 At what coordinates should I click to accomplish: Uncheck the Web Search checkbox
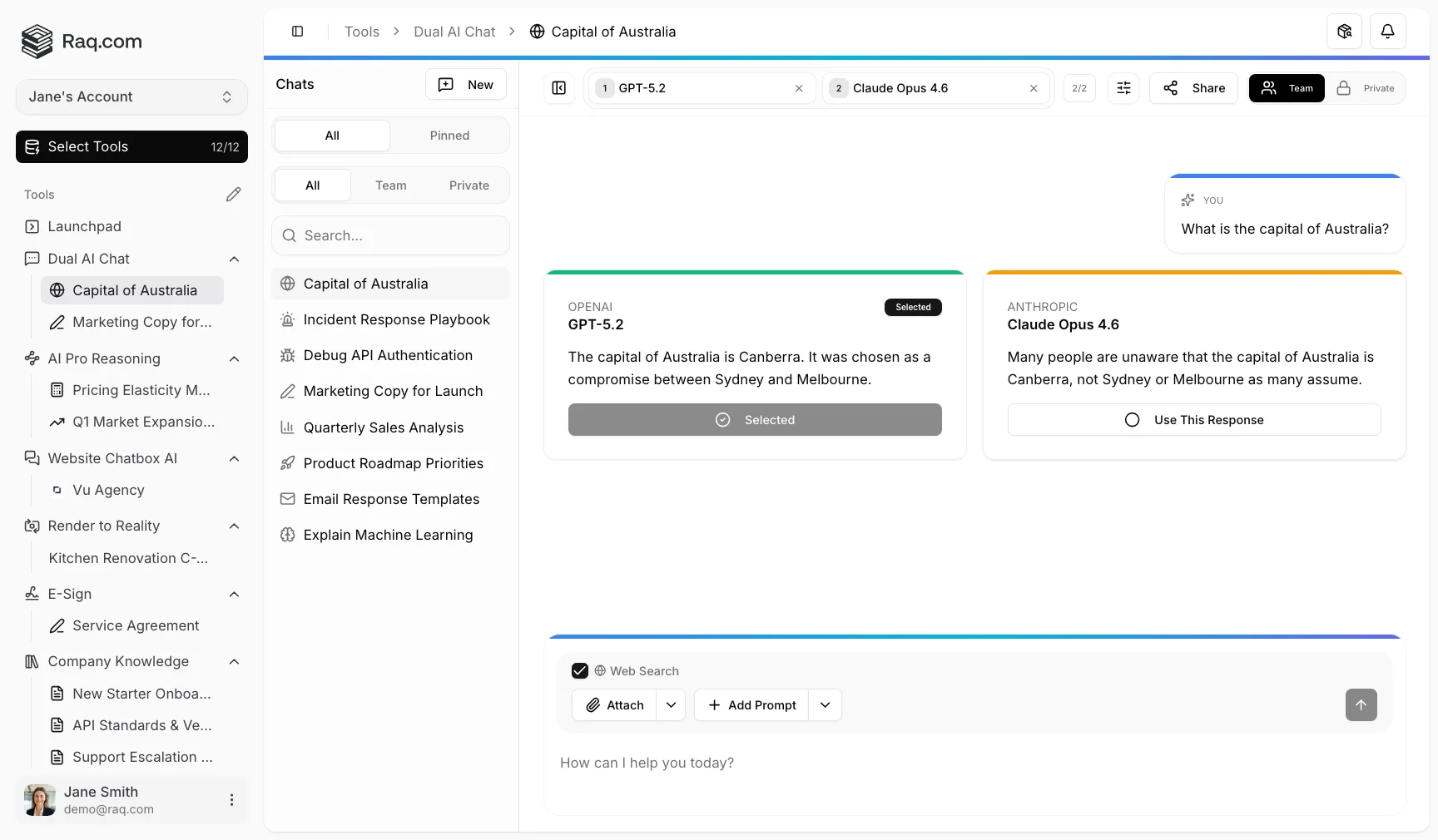580,671
